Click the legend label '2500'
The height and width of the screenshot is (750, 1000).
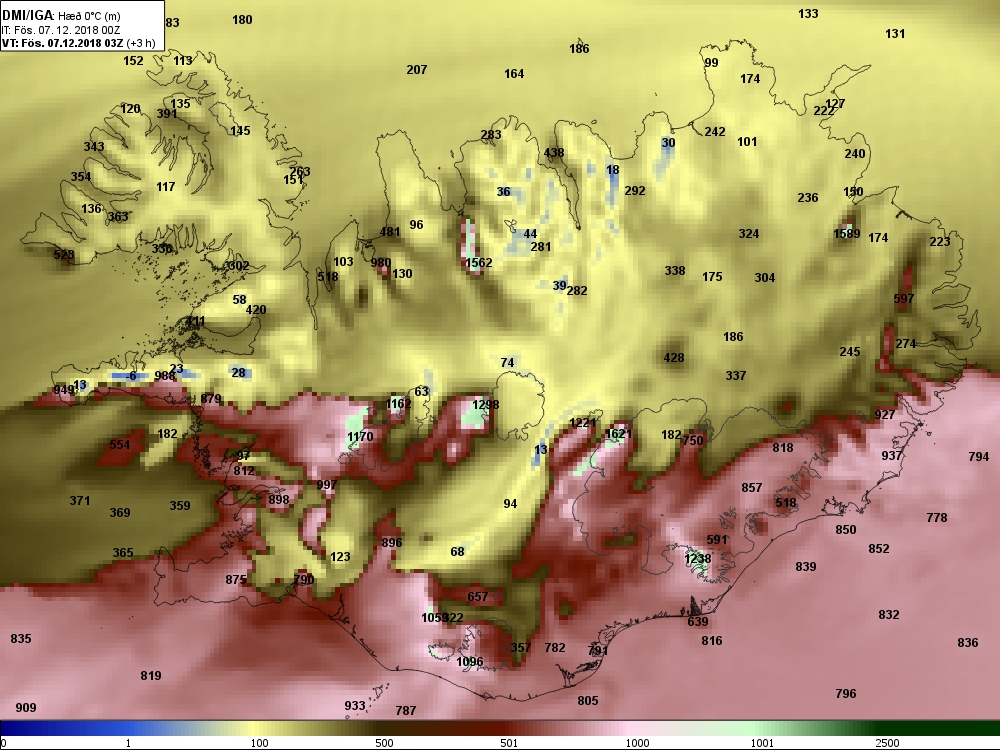point(887,743)
